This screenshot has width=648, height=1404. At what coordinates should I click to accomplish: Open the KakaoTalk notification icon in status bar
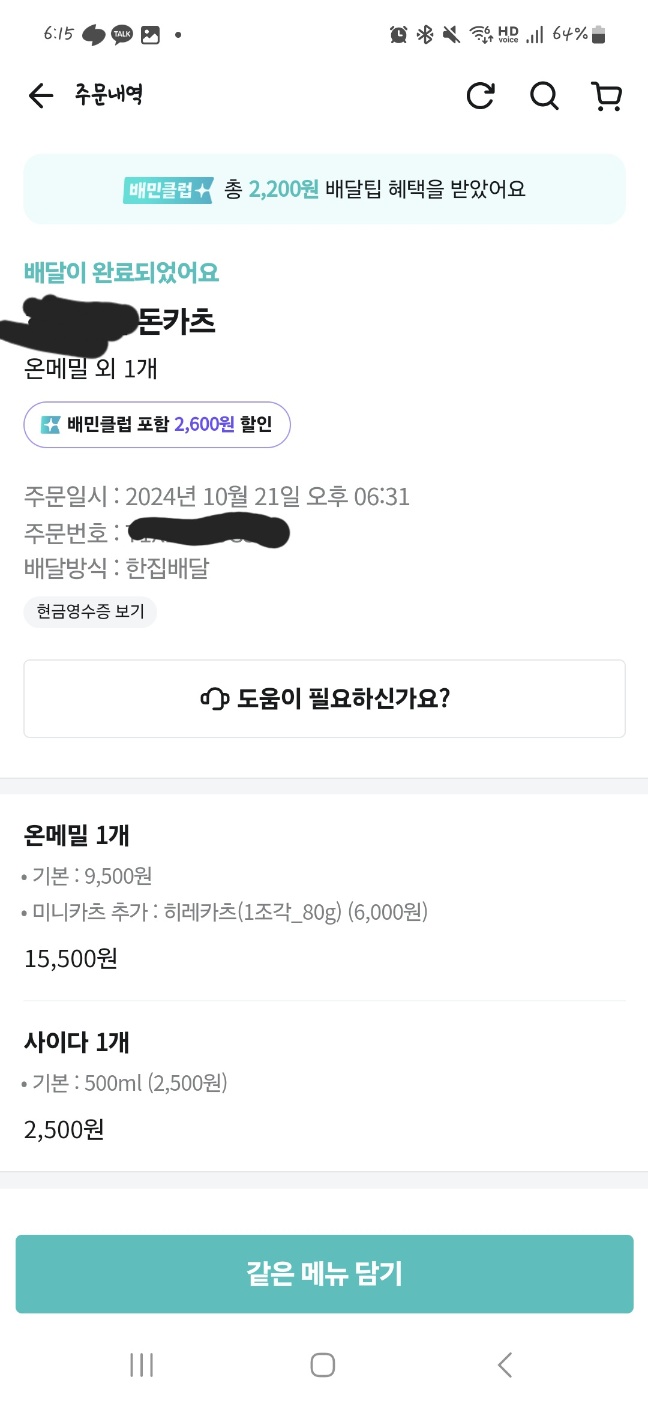[x=122, y=34]
